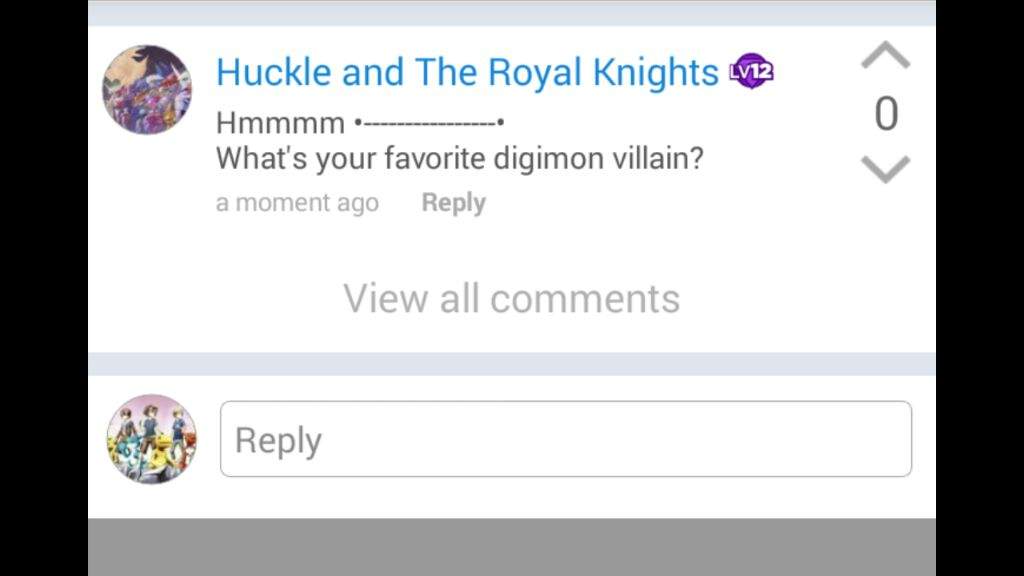View all comments
This screenshot has height=576, width=1024.
511,298
